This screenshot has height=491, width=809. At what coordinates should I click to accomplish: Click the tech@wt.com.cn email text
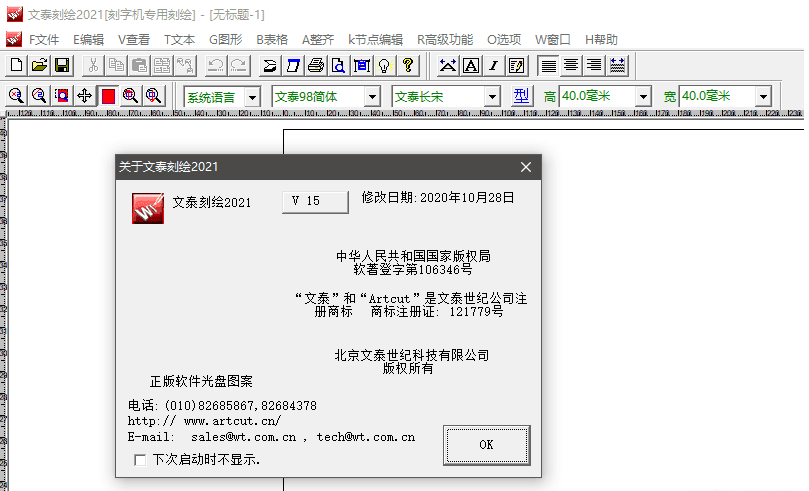point(366,437)
